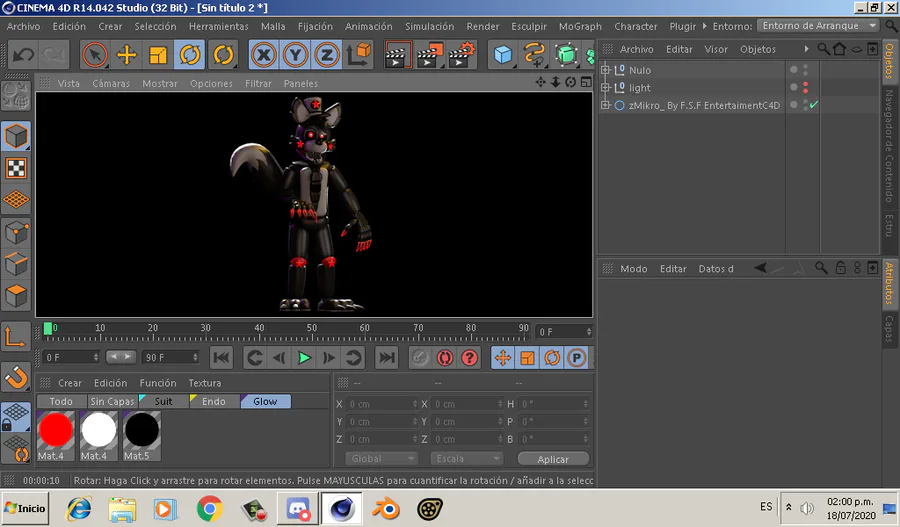Select the black Mat.5 material

coord(142,436)
